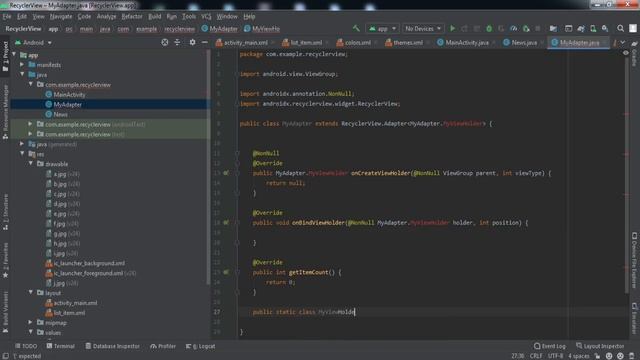
Task: Click Sync Project with Gradle icon
Action: click(x=580, y=29)
